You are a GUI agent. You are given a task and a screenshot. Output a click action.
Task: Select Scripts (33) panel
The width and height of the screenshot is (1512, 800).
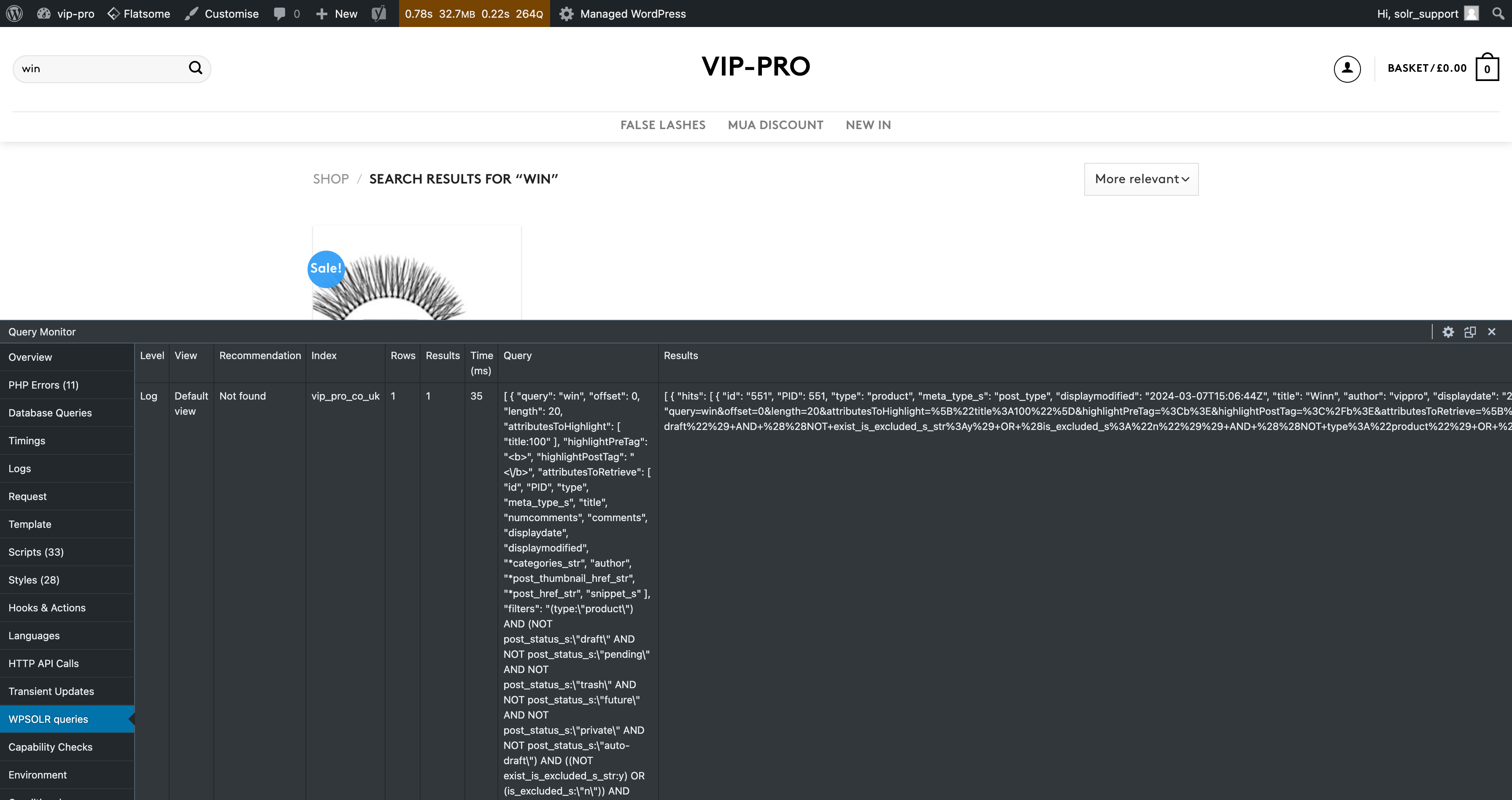67,552
